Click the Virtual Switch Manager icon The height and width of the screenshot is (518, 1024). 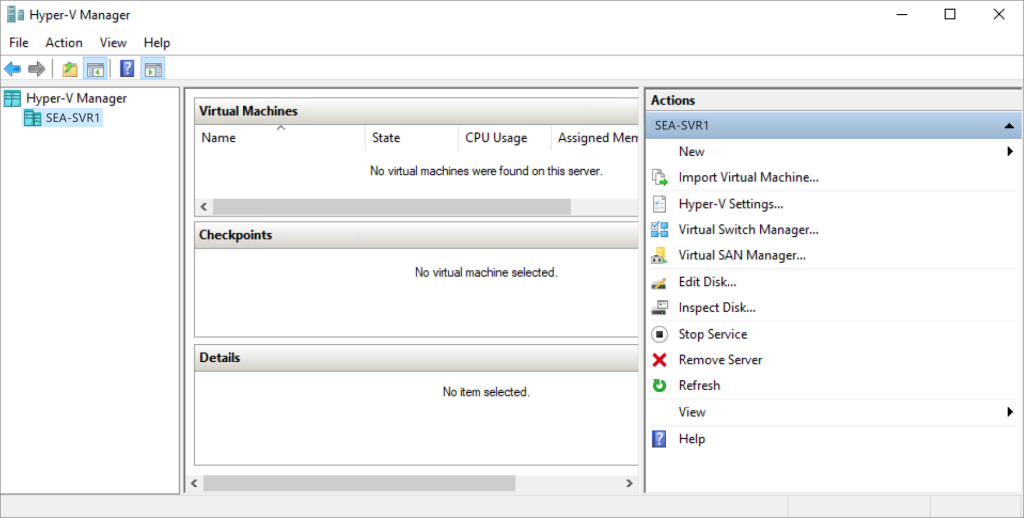coord(660,229)
